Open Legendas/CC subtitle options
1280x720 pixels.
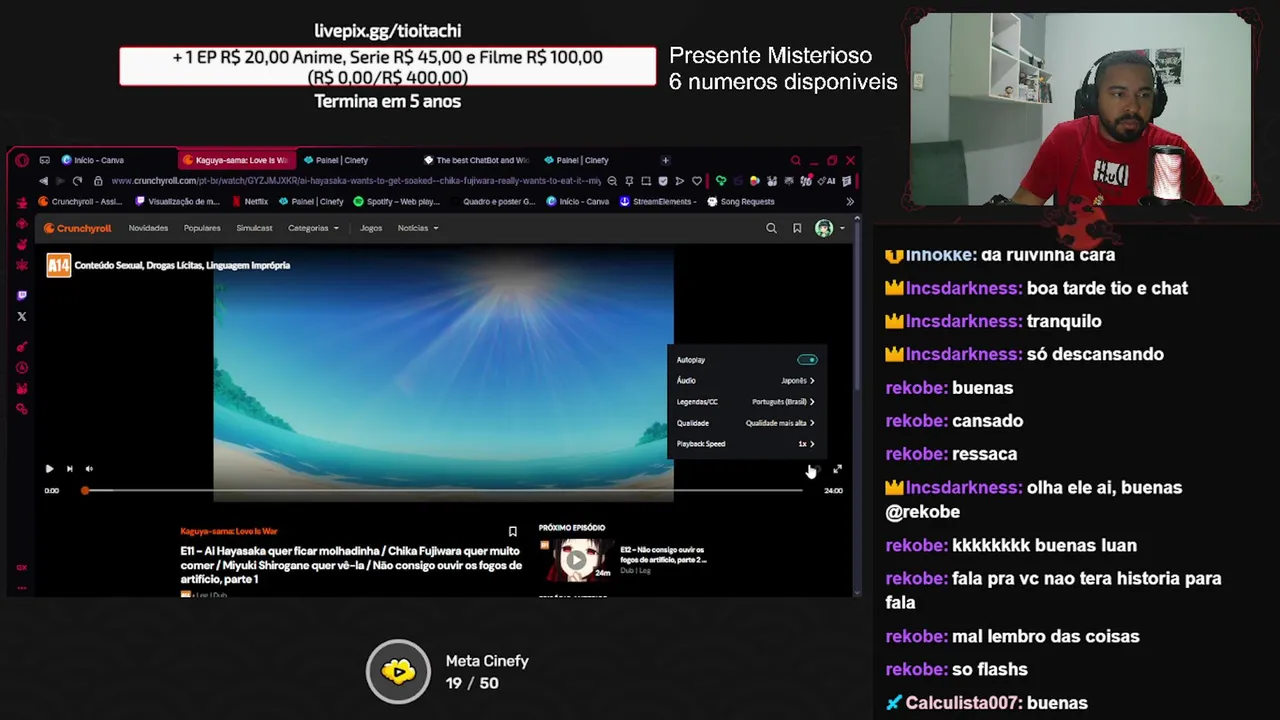745,402
